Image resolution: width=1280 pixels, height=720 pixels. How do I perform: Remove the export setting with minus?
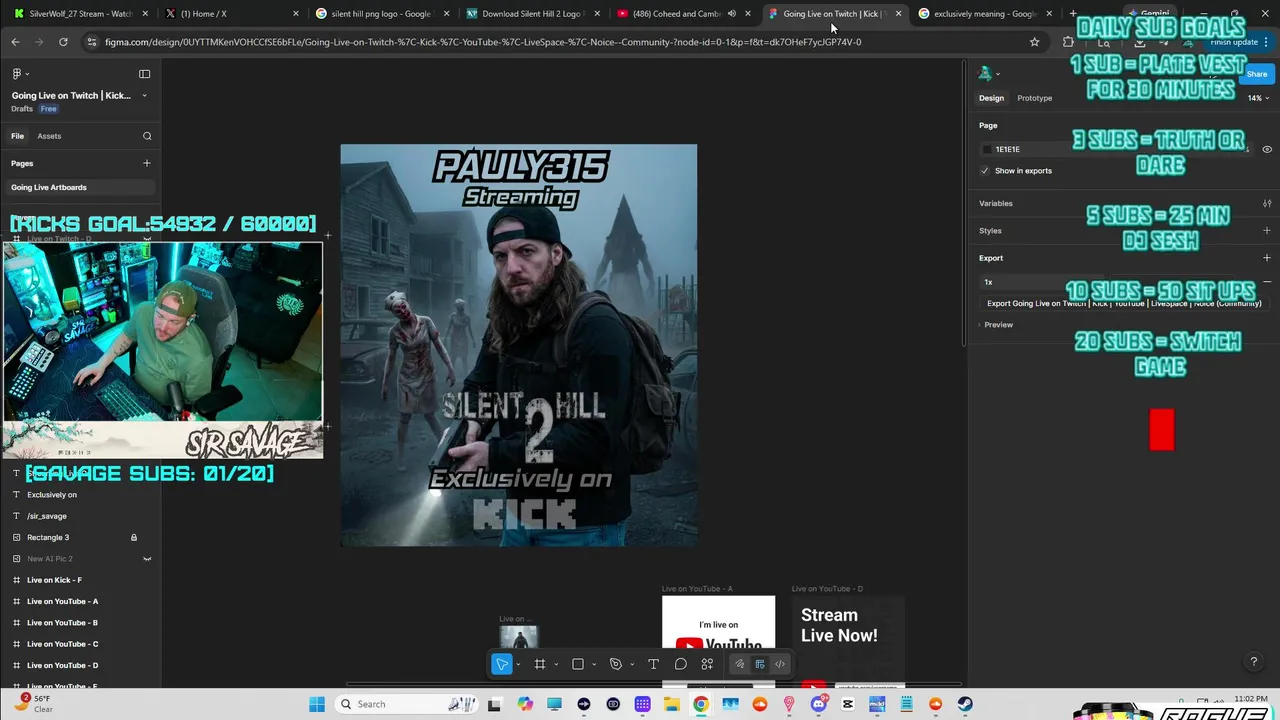click(1267, 282)
